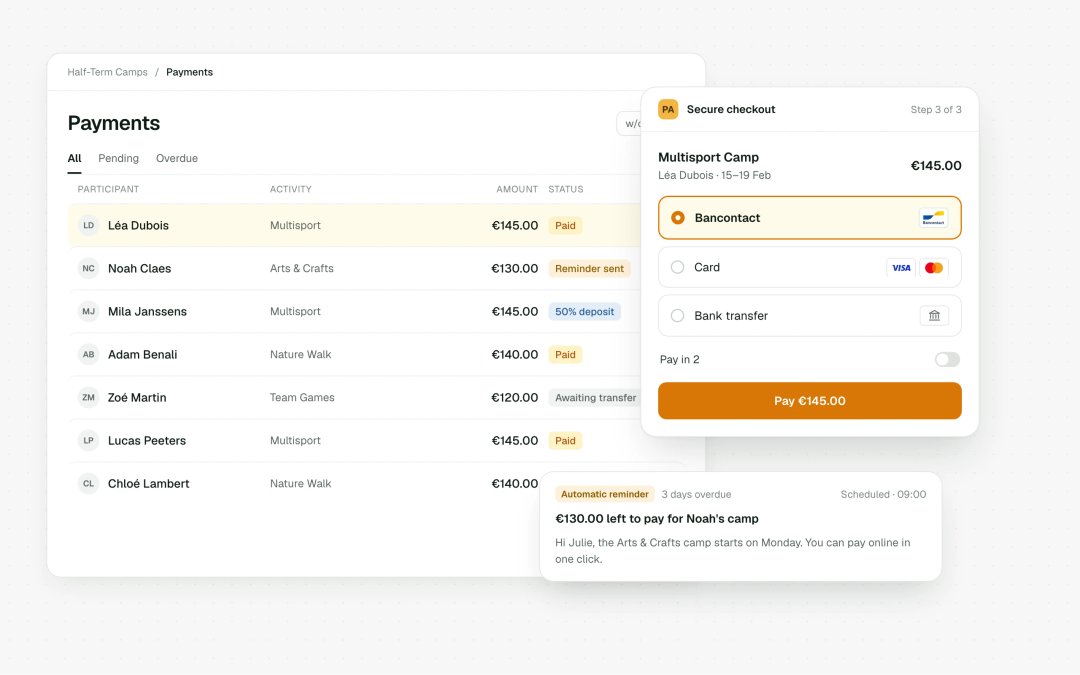Image resolution: width=1080 pixels, height=675 pixels.
Task: Click the LD avatar for Léa Dubois
Action: (x=88, y=225)
